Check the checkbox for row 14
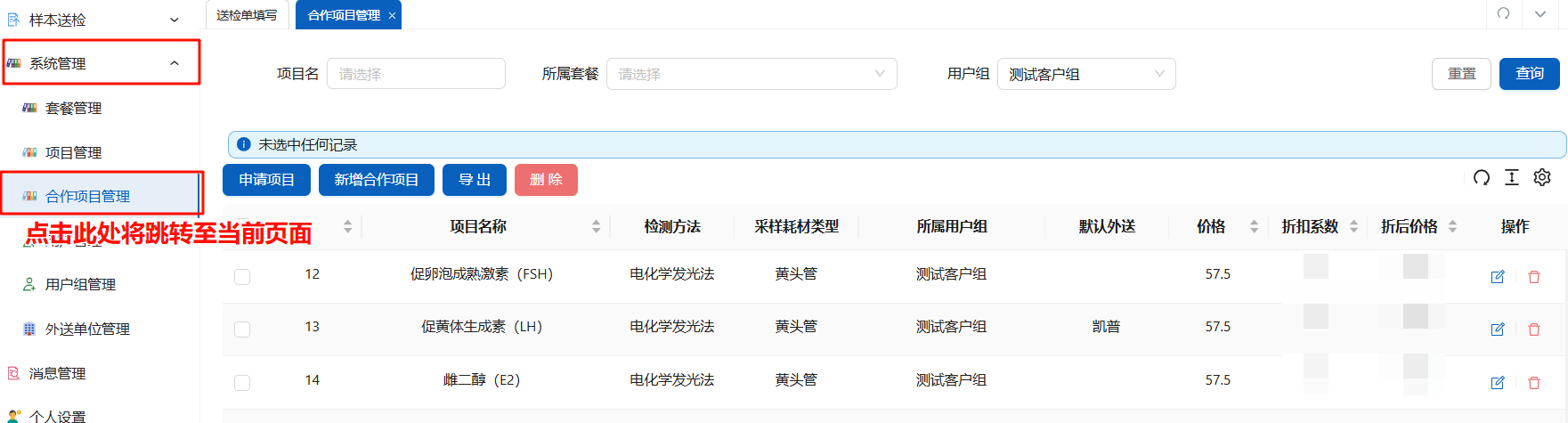 point(242,383)
